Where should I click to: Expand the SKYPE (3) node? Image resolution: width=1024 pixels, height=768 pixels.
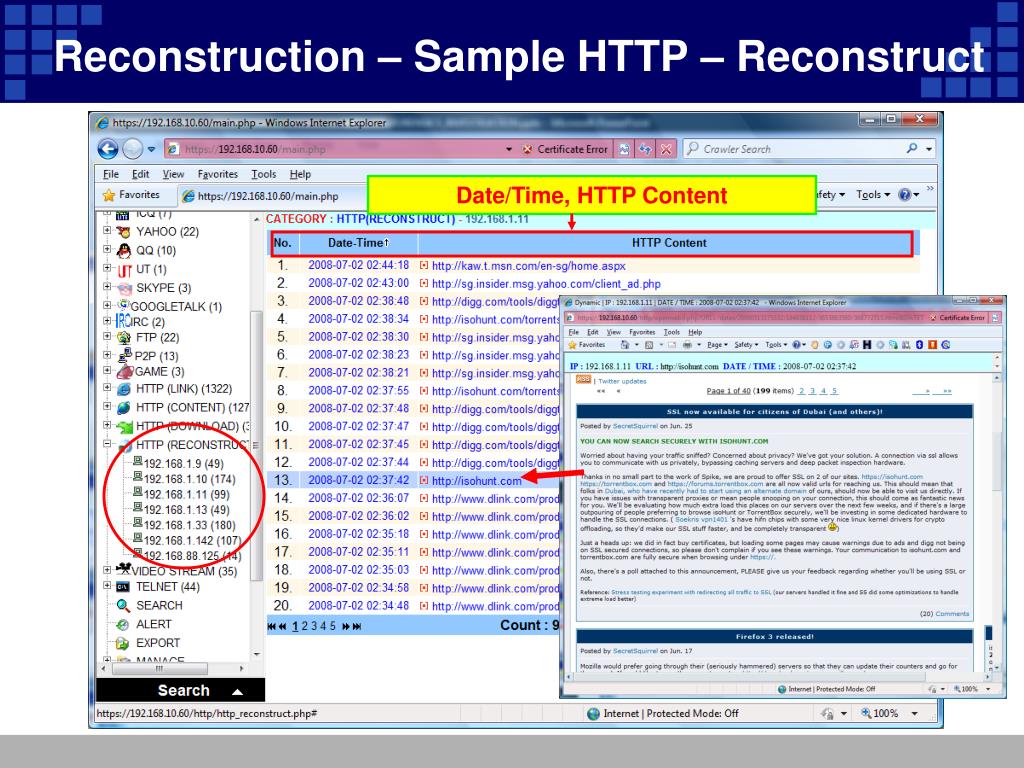coord(107,286)
